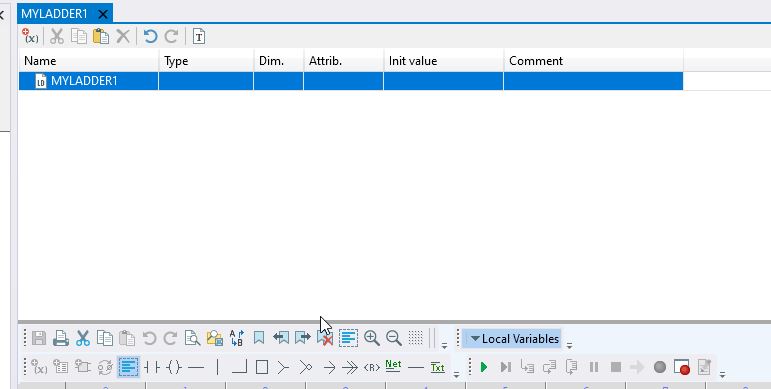
Task: Expand overflow arrow after debug toolbar
Action: [x=722, y=374]
